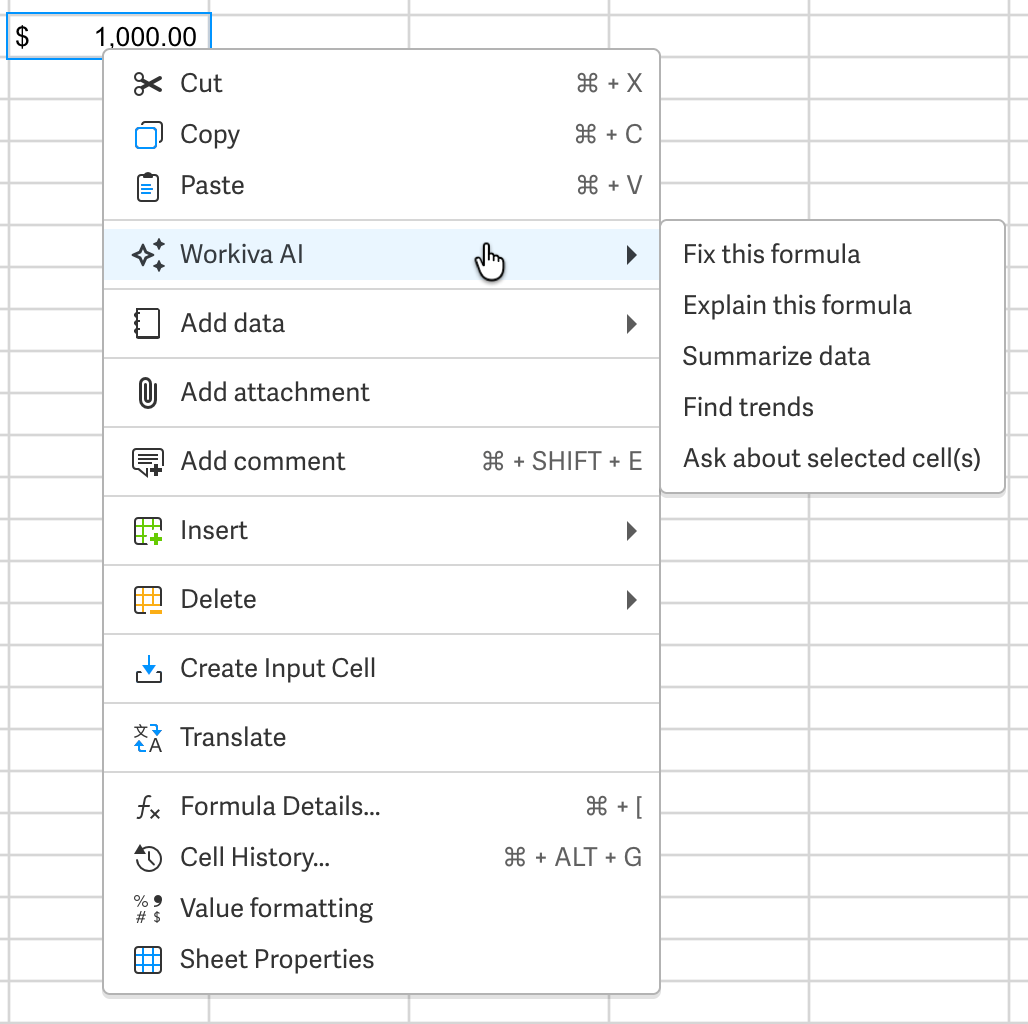This screenshot has width=1028, height=1024.
Task: Expand the Add data submenu arrow
Action: tap(631, 324)
